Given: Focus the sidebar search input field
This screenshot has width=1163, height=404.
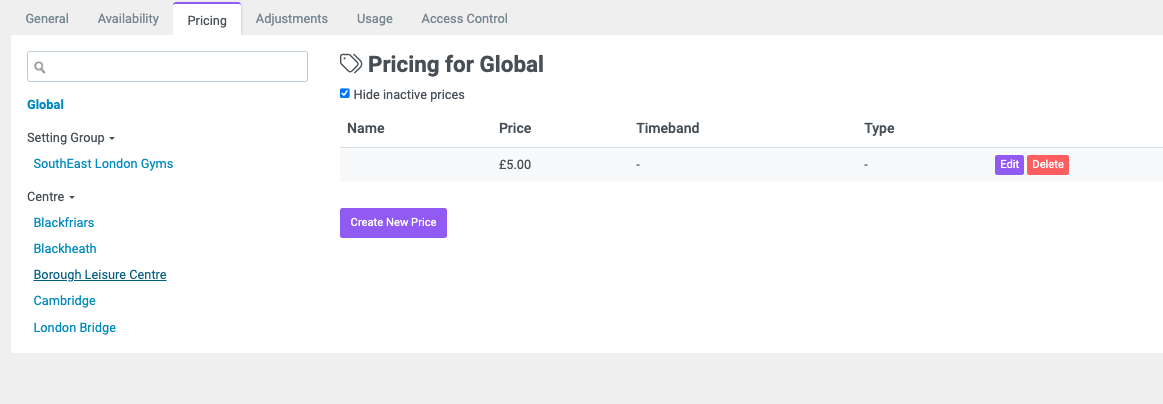Looking at the screenshot, I should [x=168, y=67].
